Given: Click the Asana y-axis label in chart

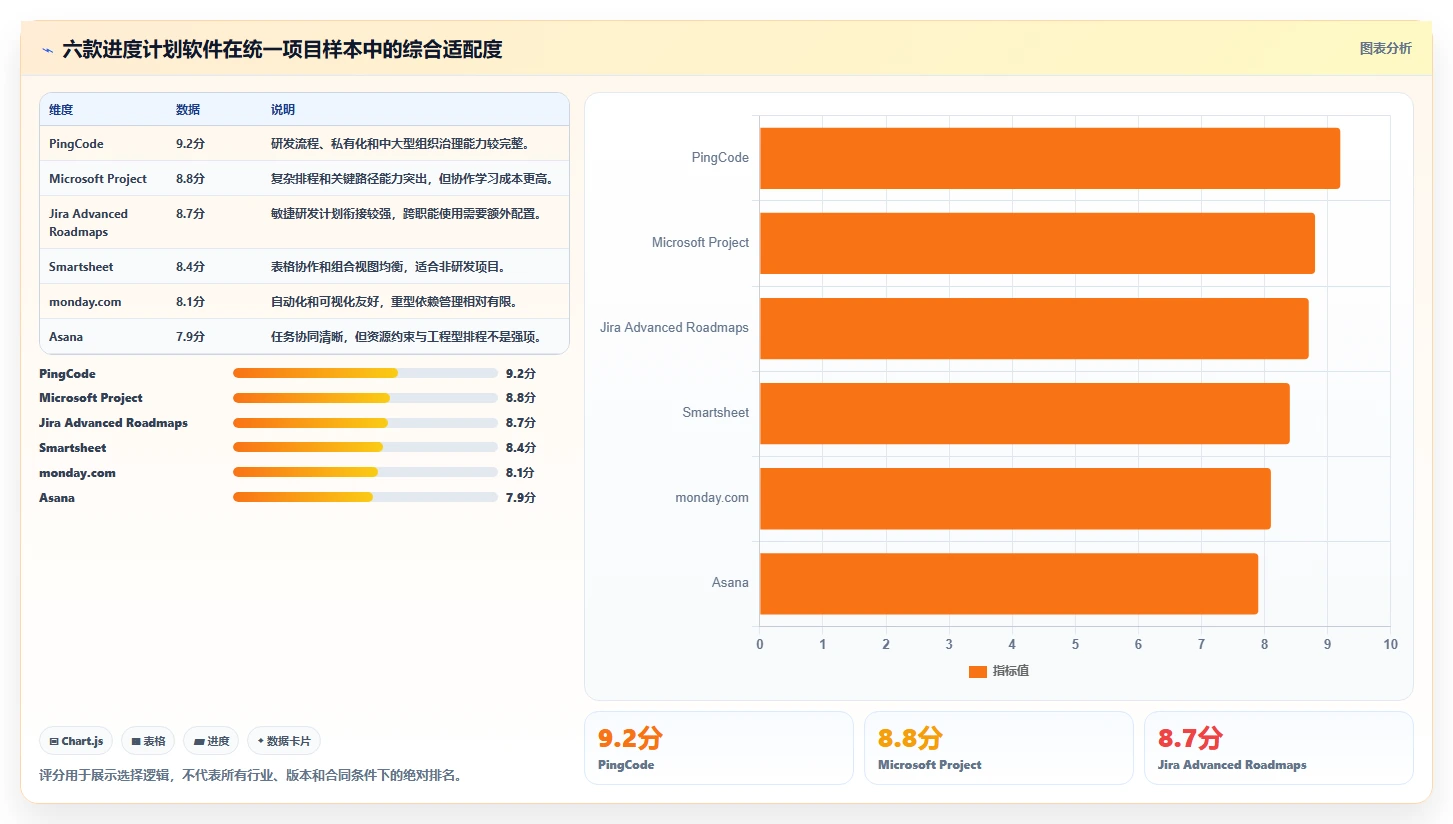Looking at the screenshot, I should click(x=730, y=583).
